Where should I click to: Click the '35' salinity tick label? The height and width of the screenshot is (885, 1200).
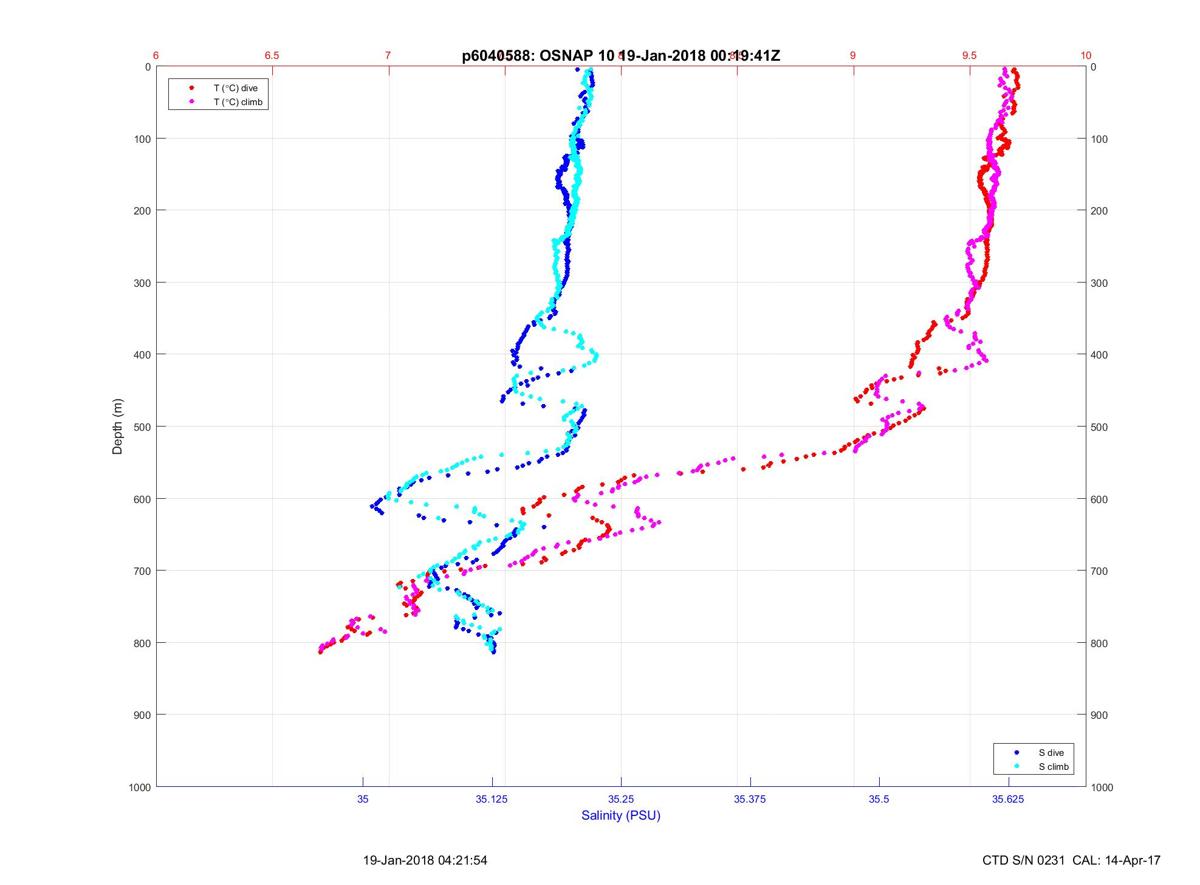click(x=363, y=799)
